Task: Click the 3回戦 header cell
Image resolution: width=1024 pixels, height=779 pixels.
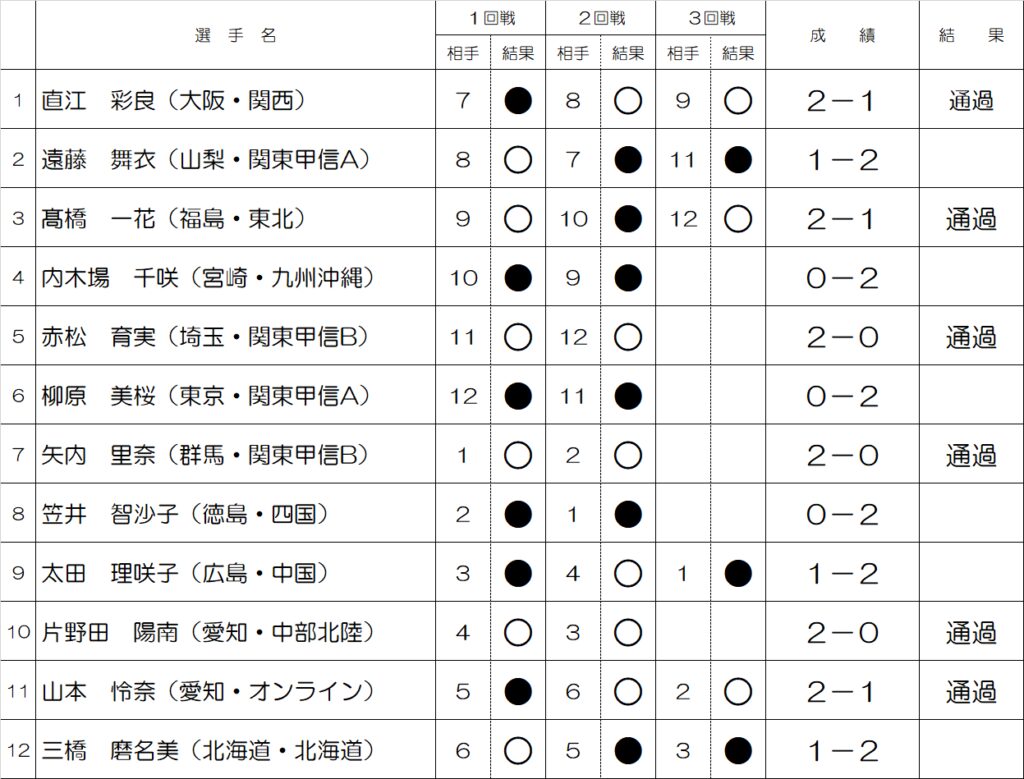Action: (712, 18)
